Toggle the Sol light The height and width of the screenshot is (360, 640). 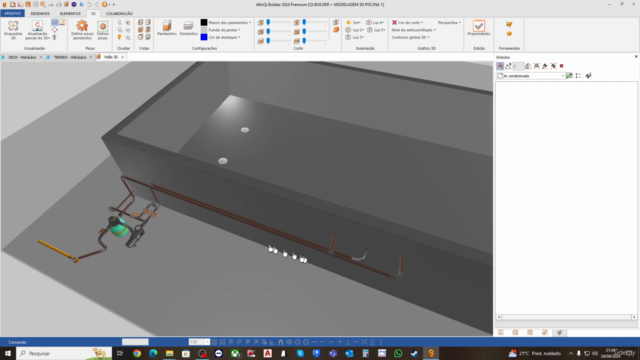[x=353, y=22]
